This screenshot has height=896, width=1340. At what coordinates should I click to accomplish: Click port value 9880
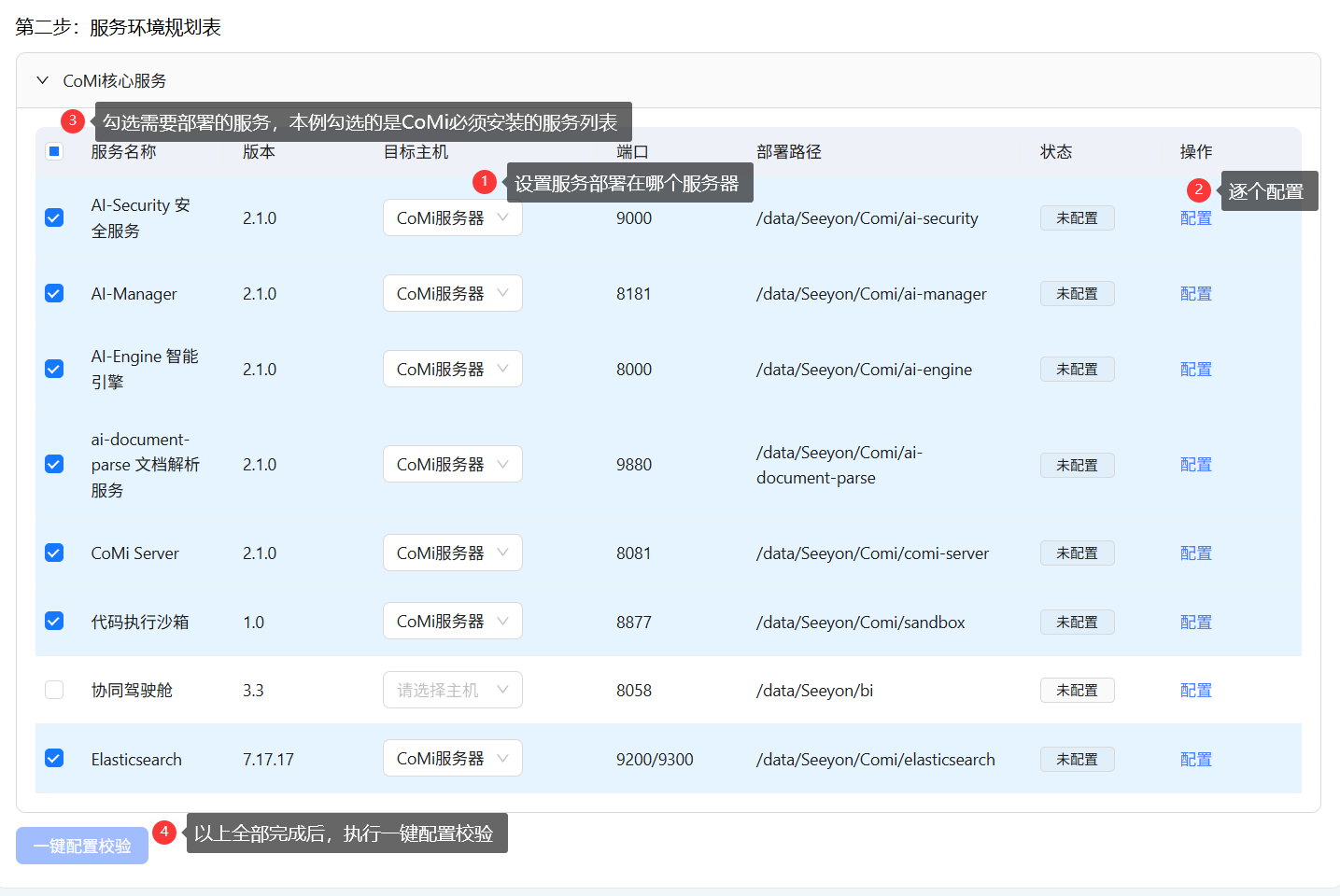coord(634,465)
